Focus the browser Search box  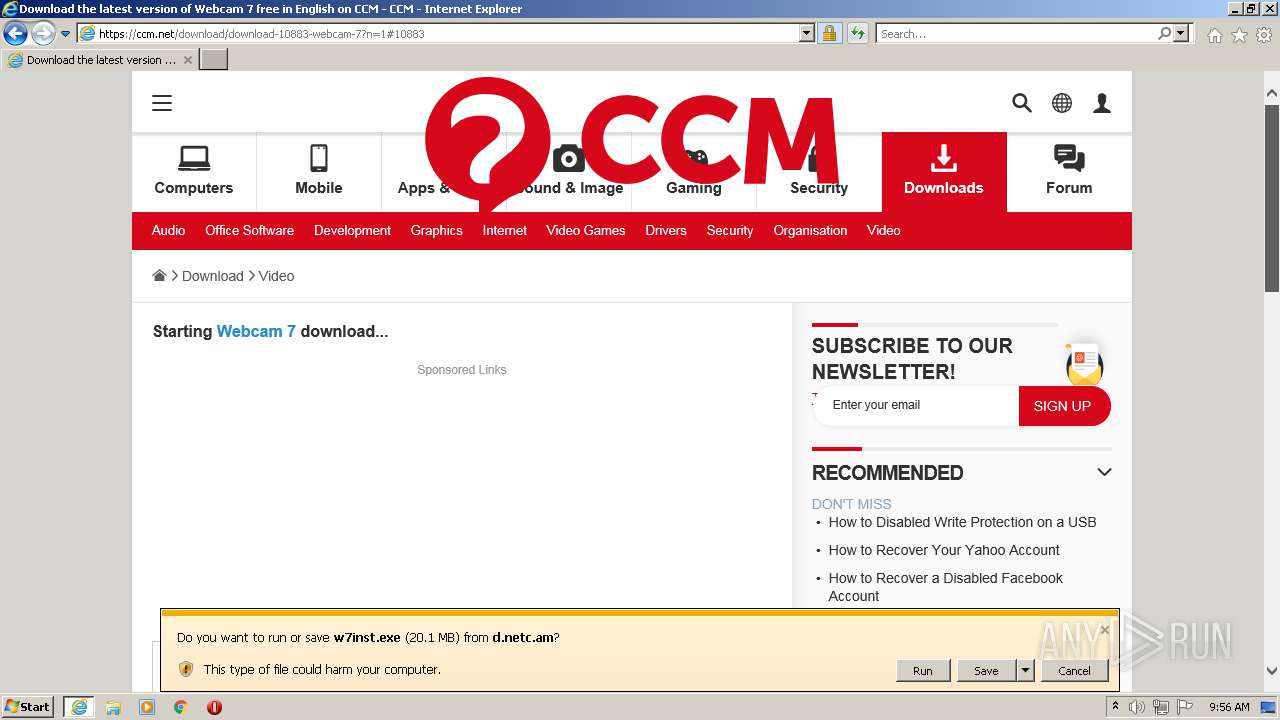click(x=1017, y=33)
